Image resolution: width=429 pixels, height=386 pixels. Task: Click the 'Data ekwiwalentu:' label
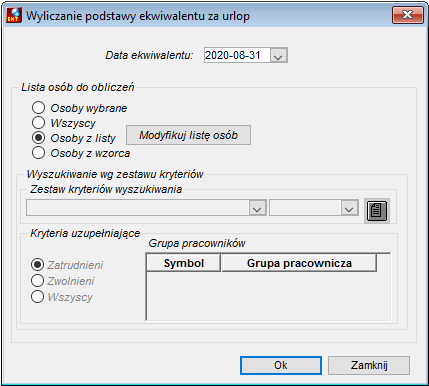pyautogui.click(x=149, y=55)
